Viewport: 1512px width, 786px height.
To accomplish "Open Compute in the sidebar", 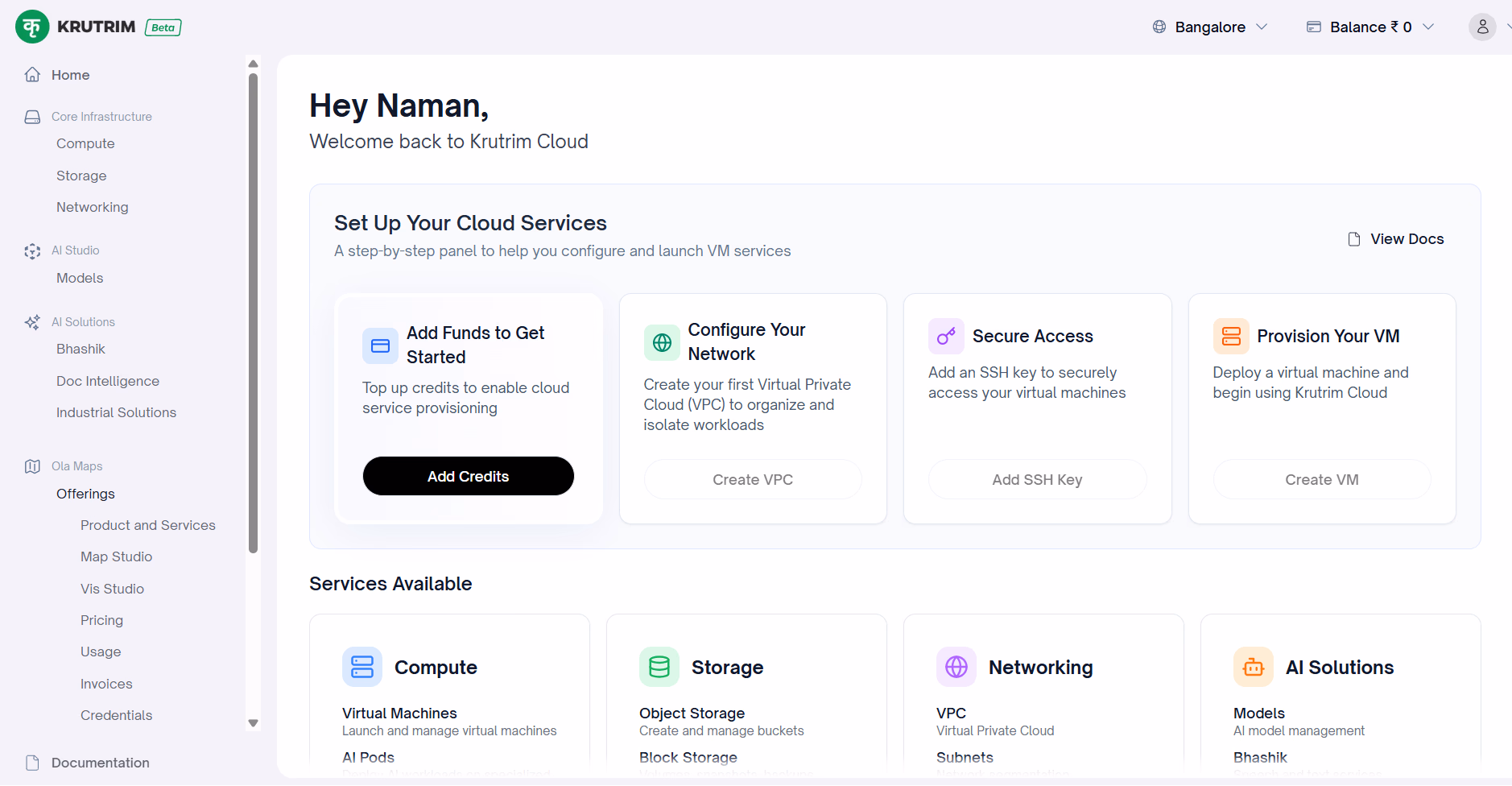I will coord(85,143).
